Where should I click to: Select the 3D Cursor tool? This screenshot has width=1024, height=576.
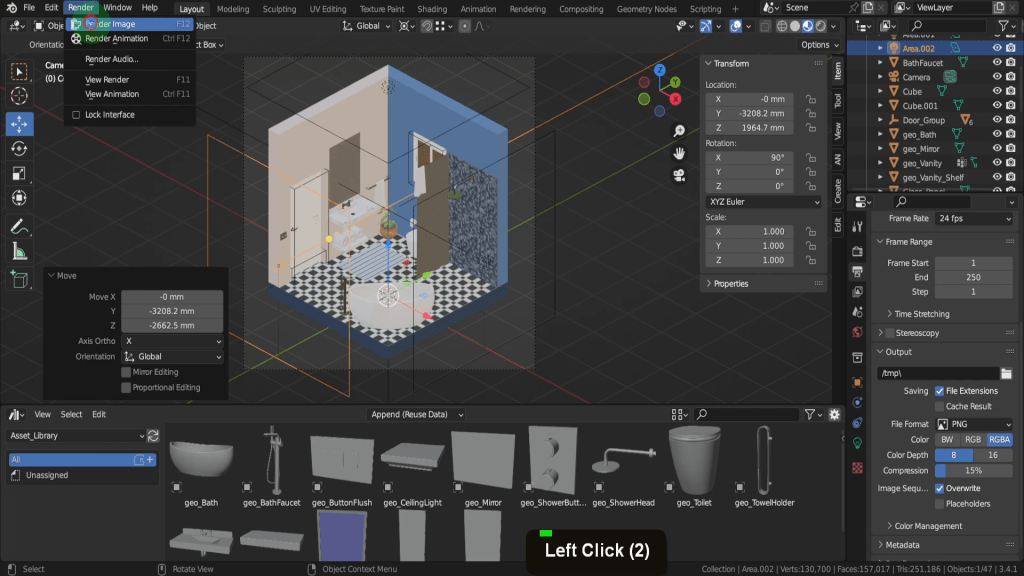pos(19,96)
